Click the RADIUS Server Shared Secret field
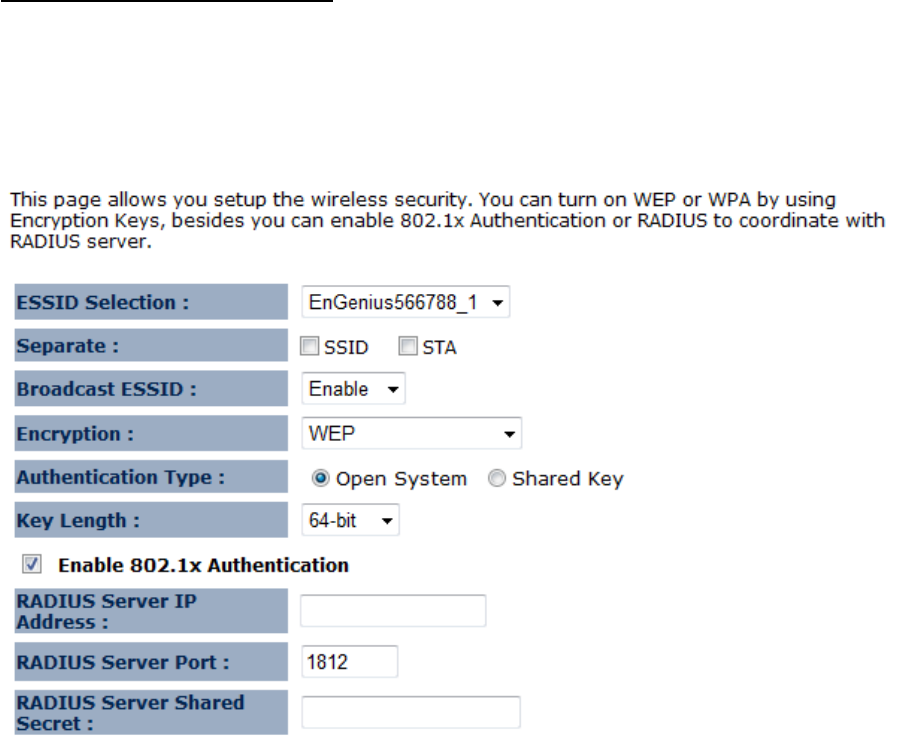 [x=411, y=712]
